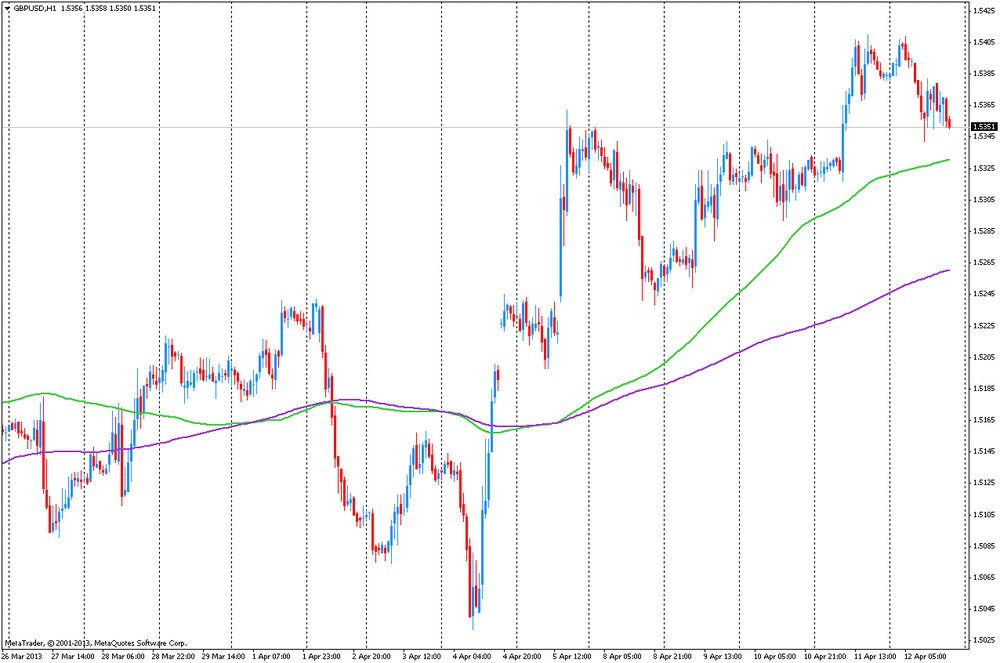Viewport: 1000px width, 663px height.
Task: Click the 3 Apr 12:00 time label
Action: [422, 656]
